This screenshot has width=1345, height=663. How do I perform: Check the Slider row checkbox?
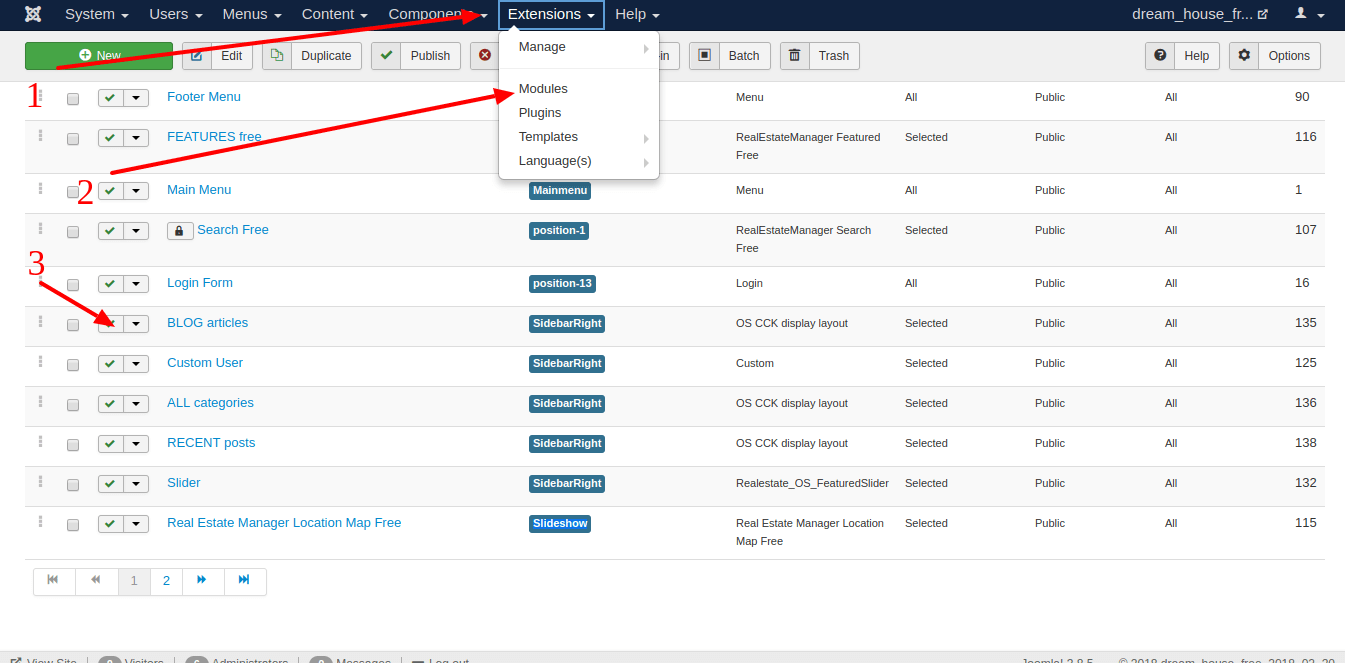pos(73,485)
